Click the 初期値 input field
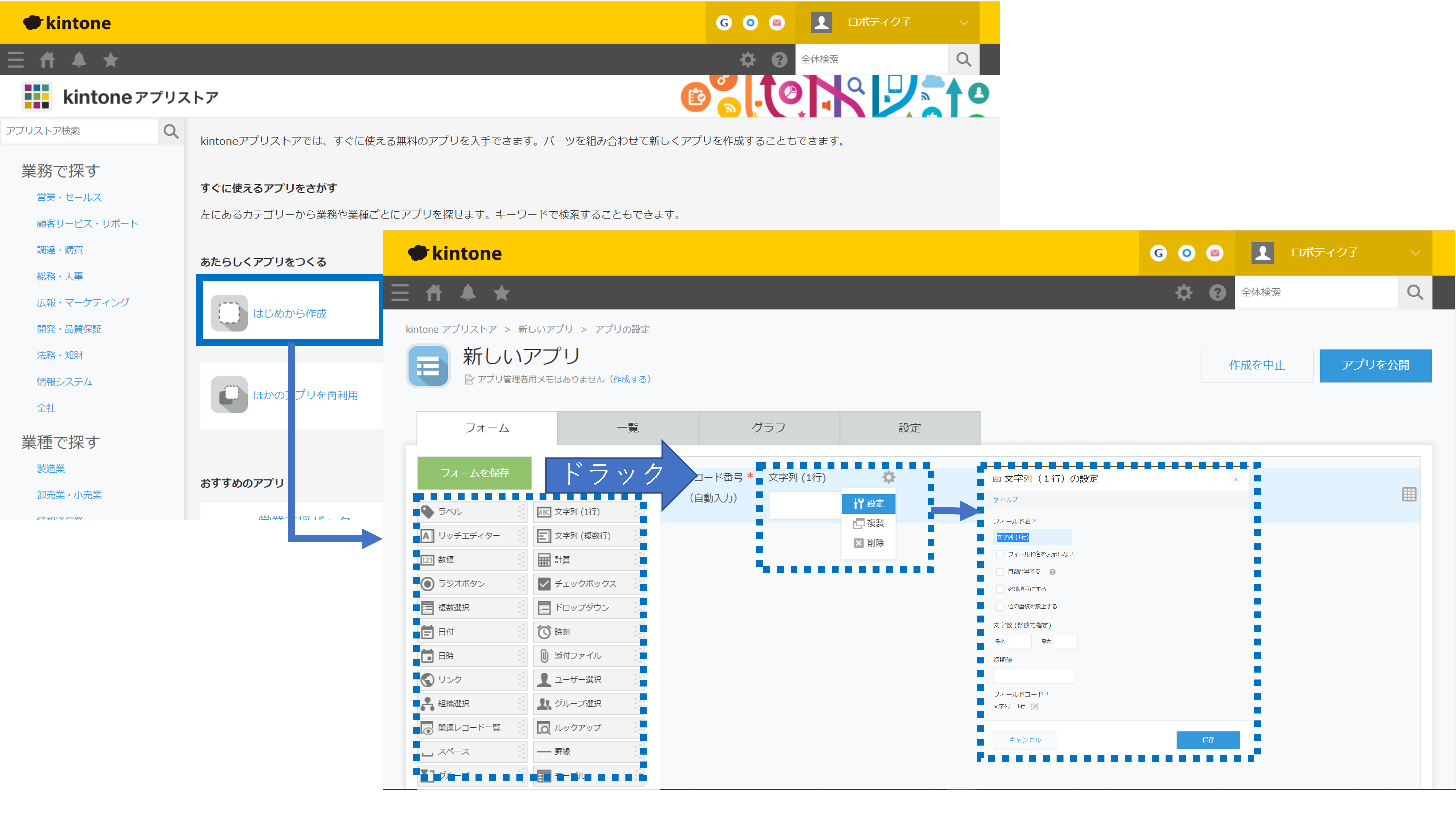This screenshot has height=819, width=1456. (1034, 676)
